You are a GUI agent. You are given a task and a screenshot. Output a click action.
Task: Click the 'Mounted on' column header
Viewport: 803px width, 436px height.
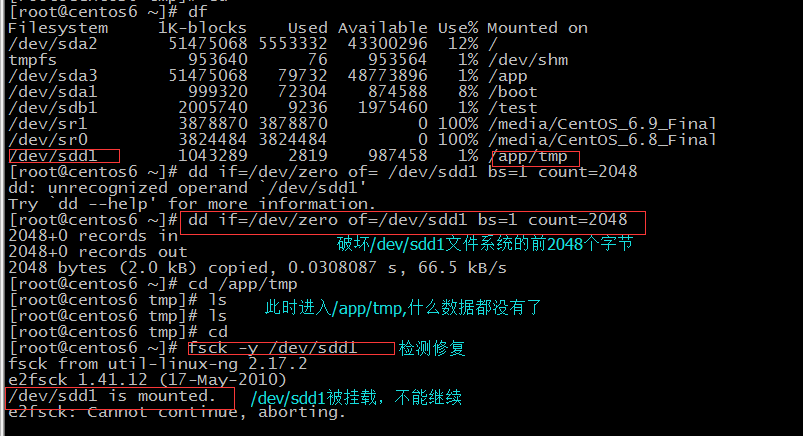coord(537,28)
